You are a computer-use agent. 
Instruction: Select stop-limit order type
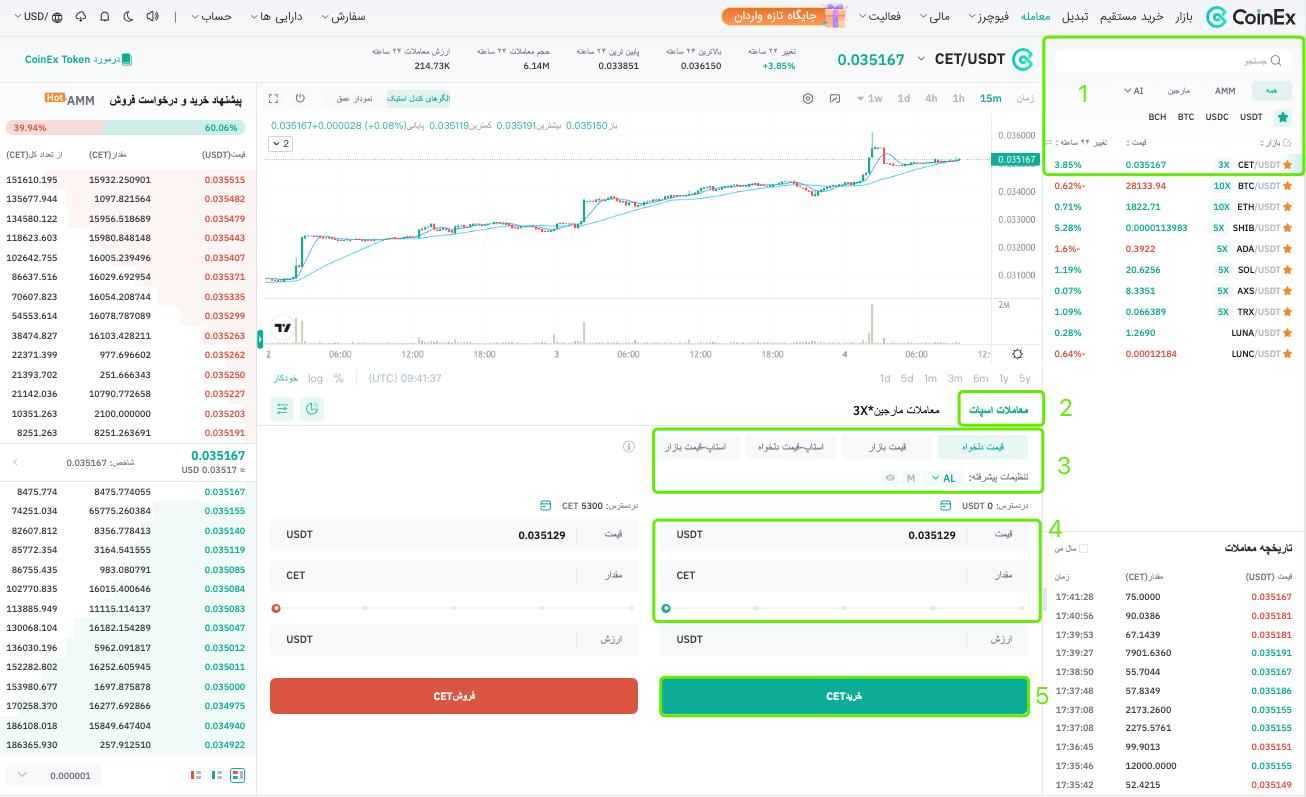click(x=791, y=446)
